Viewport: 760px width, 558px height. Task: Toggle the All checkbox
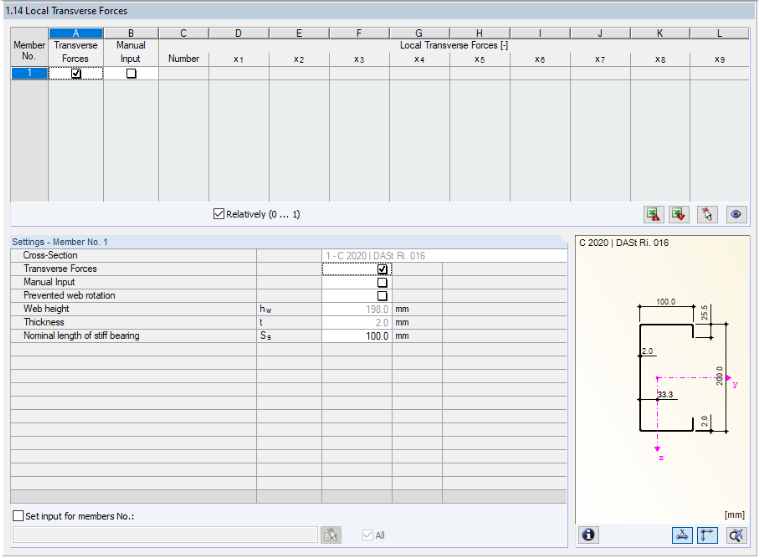367,535
